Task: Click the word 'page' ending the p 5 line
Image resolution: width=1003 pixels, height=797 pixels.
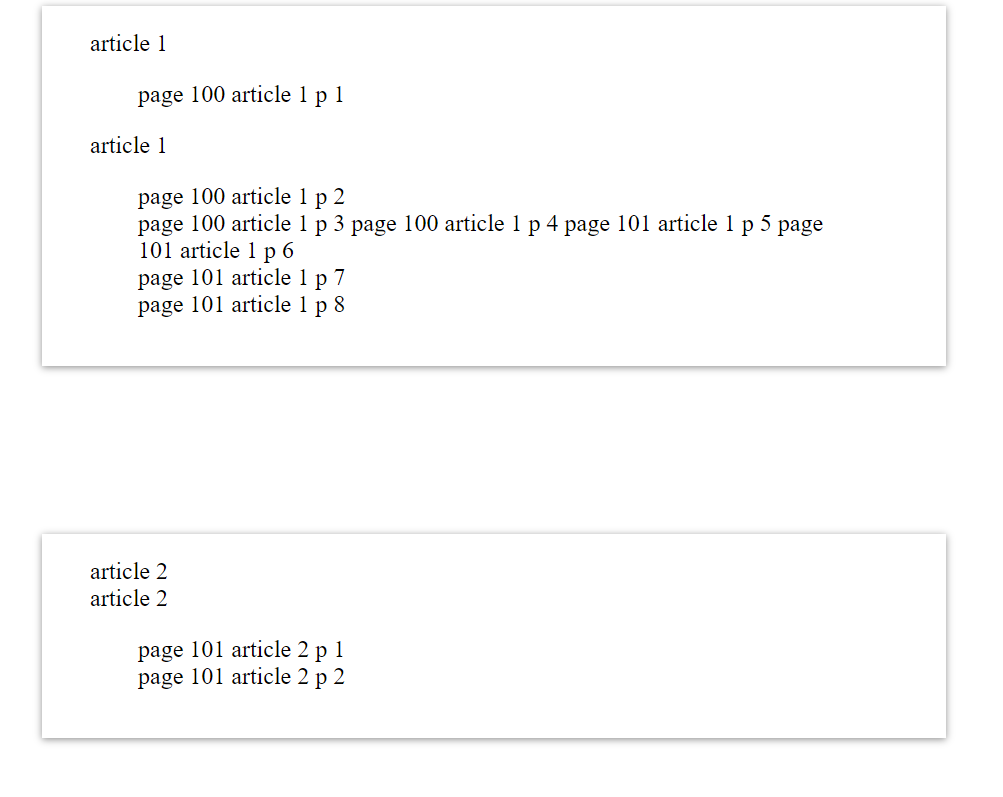Action: pyautogui.click(x=800, y=224)
